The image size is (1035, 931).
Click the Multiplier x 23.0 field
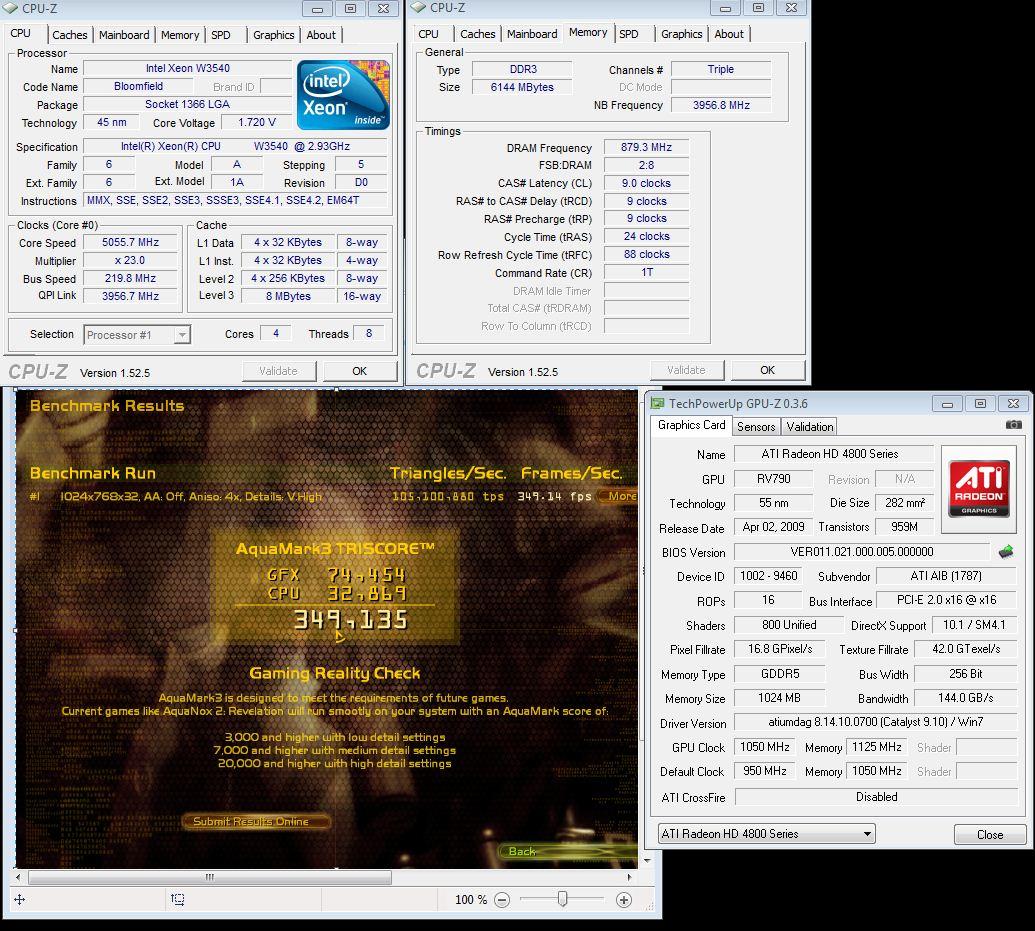pos(131,260)
